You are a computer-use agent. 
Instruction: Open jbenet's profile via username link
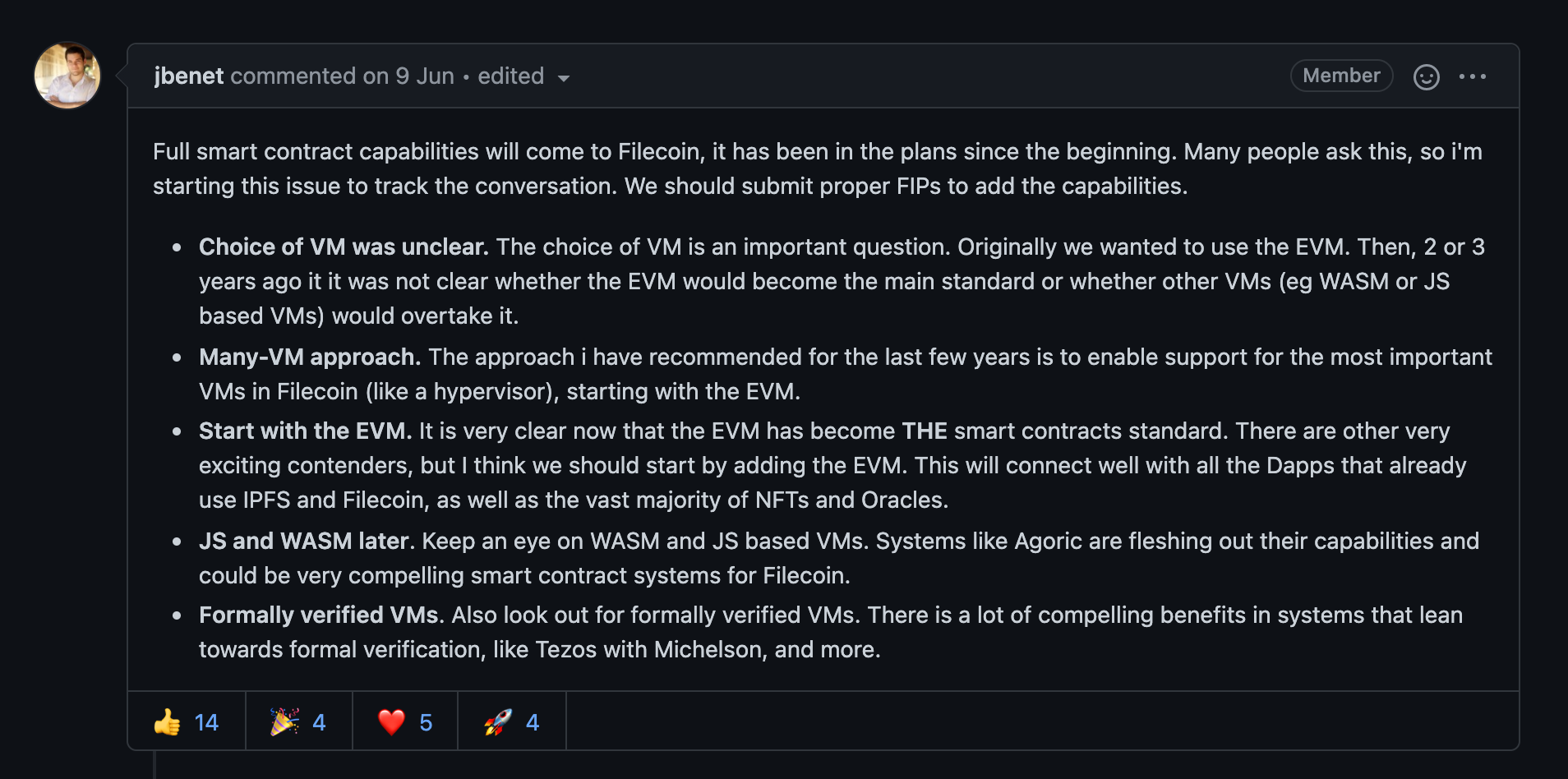(x=189, y=76)
